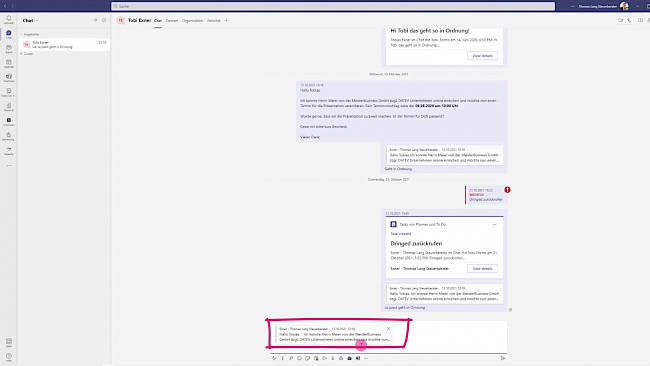Filter the chat list
This screenshot has height=366, width=650.
coord(95,20)
